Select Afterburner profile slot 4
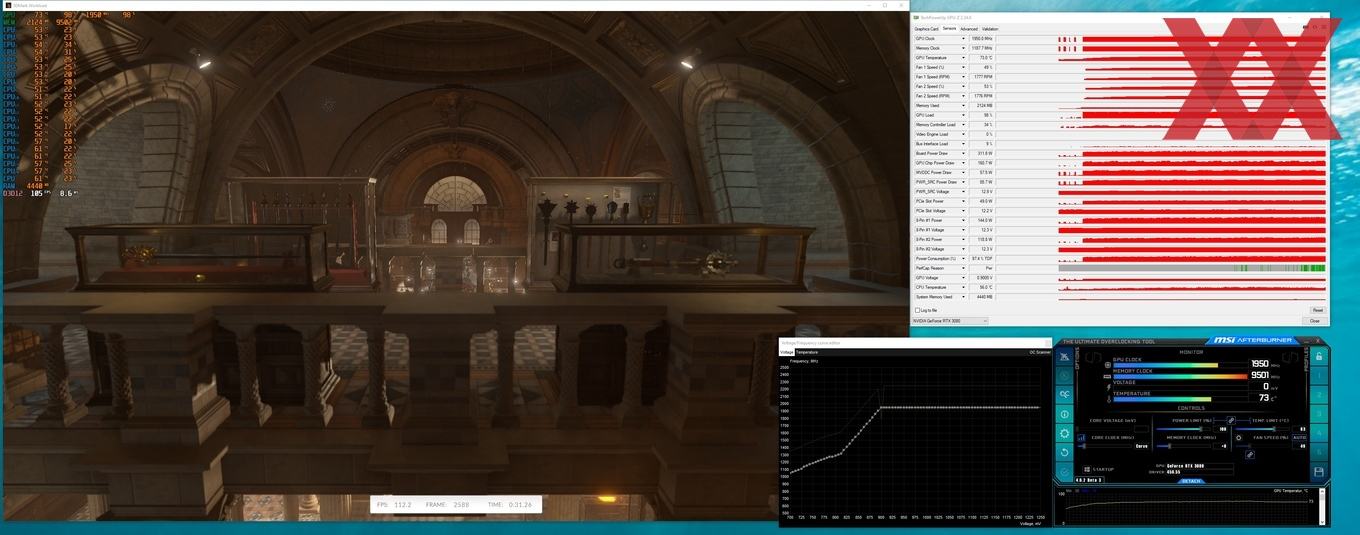 click(1319, 433)
